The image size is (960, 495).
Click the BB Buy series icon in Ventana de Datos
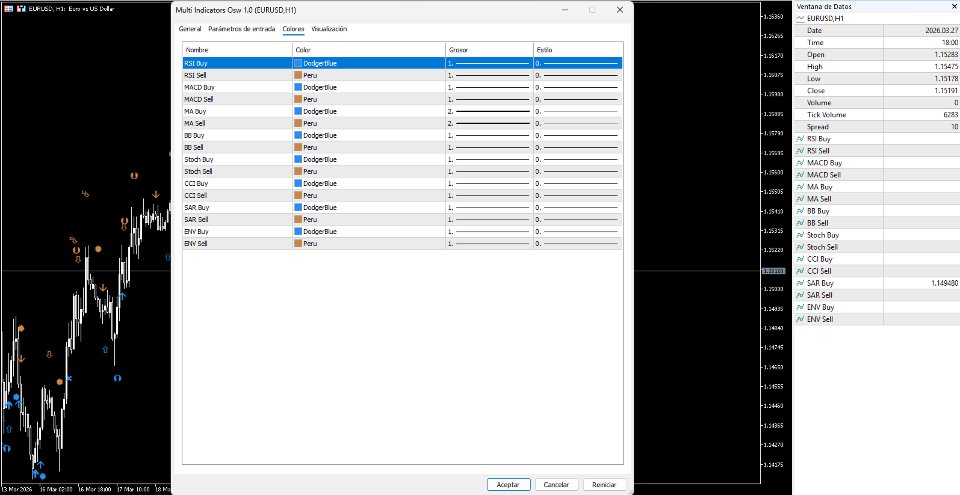click(x=800, y=211)
